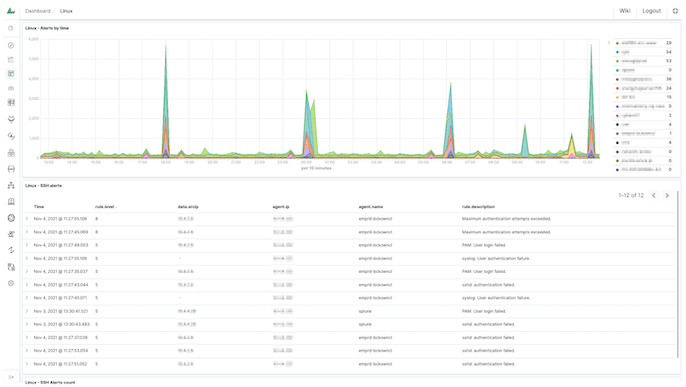Screen dimensions: 686x387
Task: Click the green legend dot with count 29
Action: click(x=617, y=43)
